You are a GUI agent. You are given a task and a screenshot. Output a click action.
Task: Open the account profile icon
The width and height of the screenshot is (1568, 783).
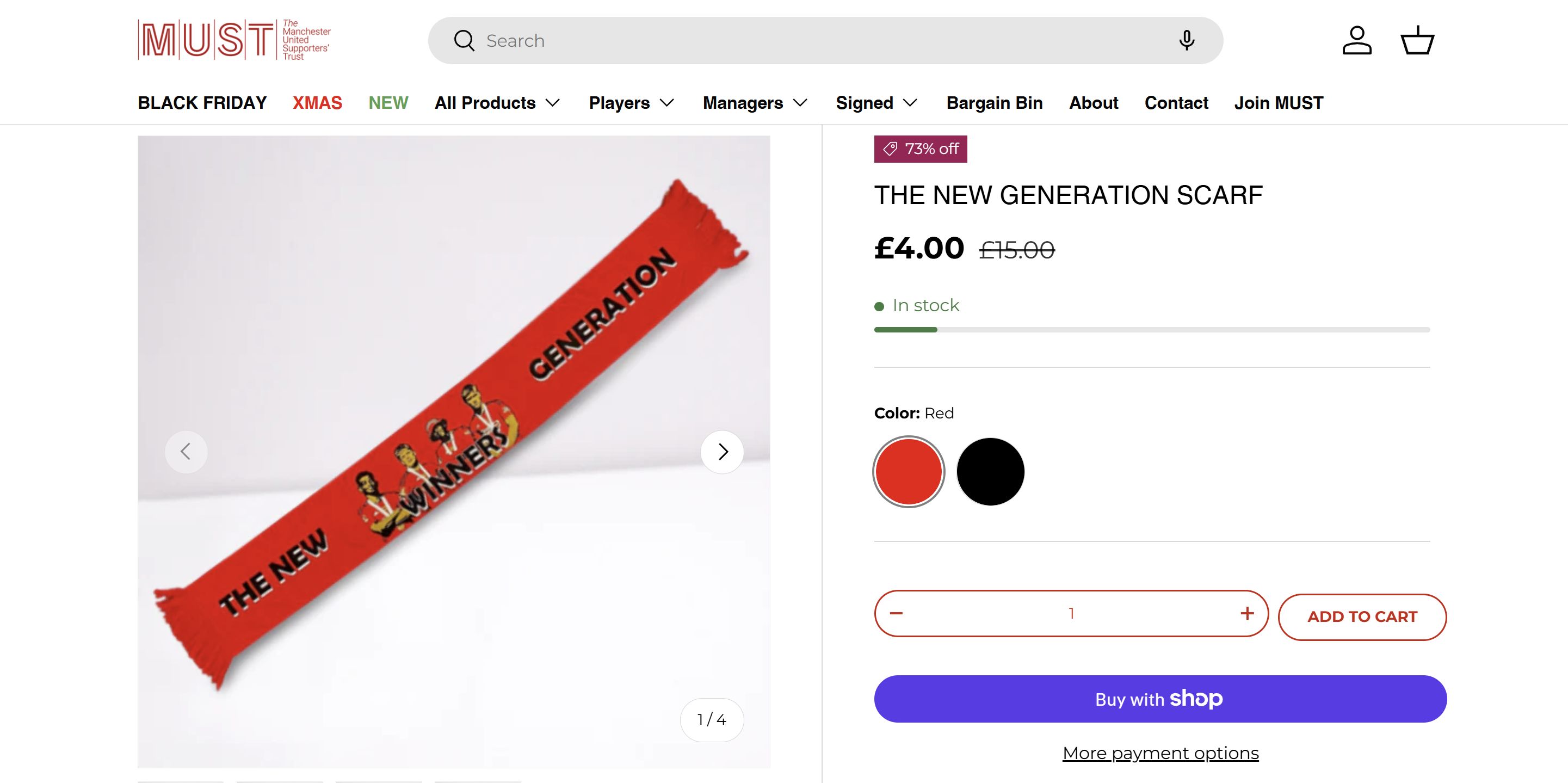[1357, 41]
